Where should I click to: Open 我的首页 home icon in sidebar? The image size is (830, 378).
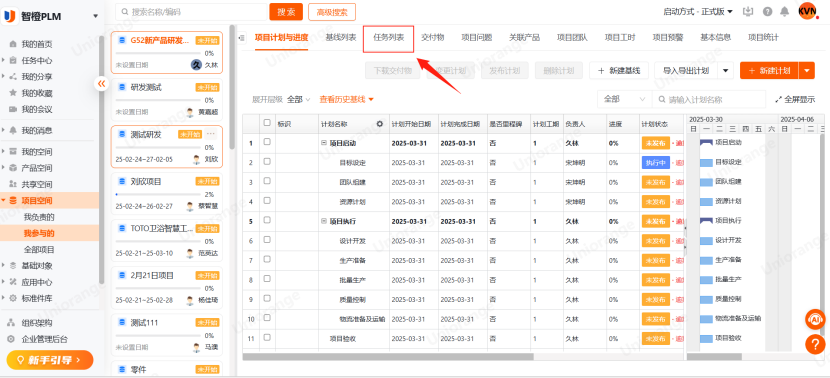pyautogui.click(x=13, y=44)
